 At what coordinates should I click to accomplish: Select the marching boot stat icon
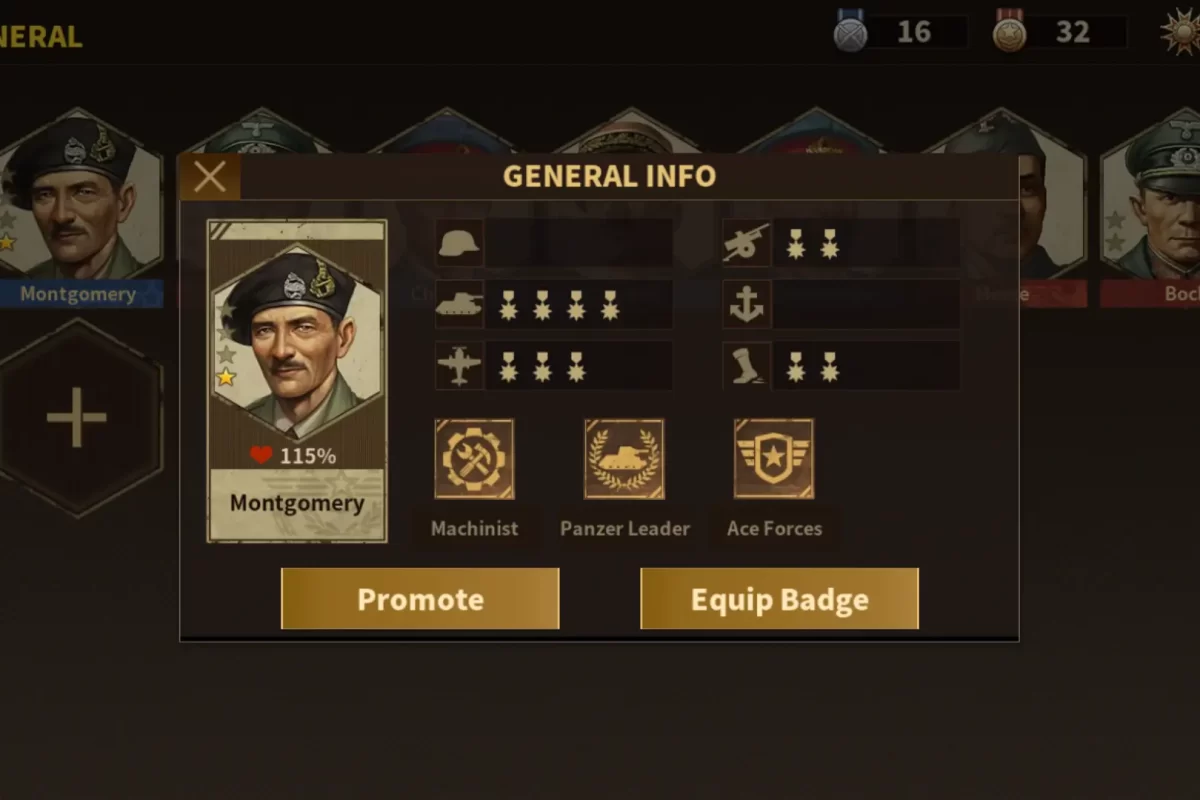pyautogui.click(x=747, y=366)
